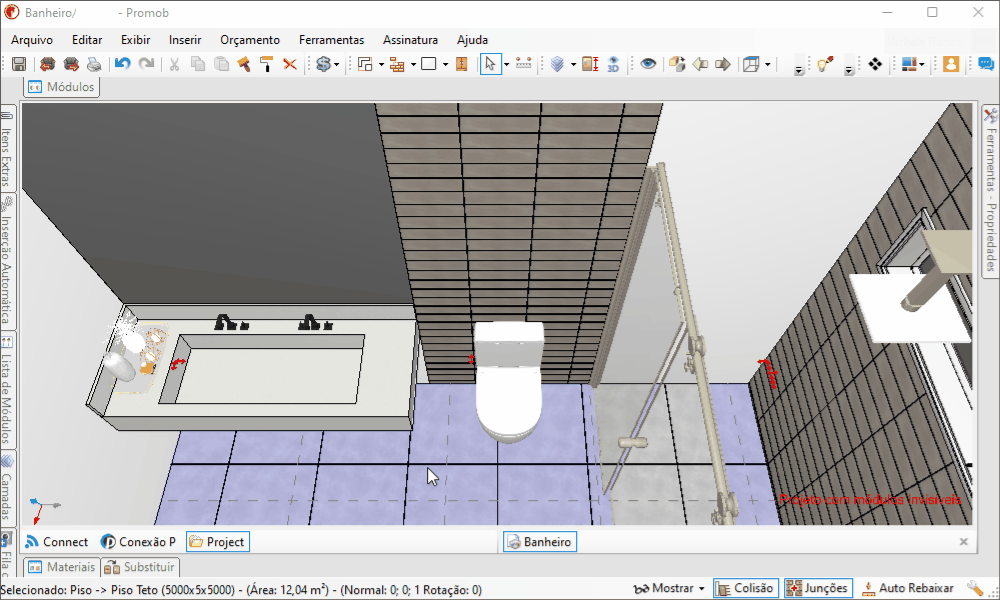Expand the layers stack dropdown arrow
The width and height of the screenshot is (1000, 600).
(x=573, y=64)
